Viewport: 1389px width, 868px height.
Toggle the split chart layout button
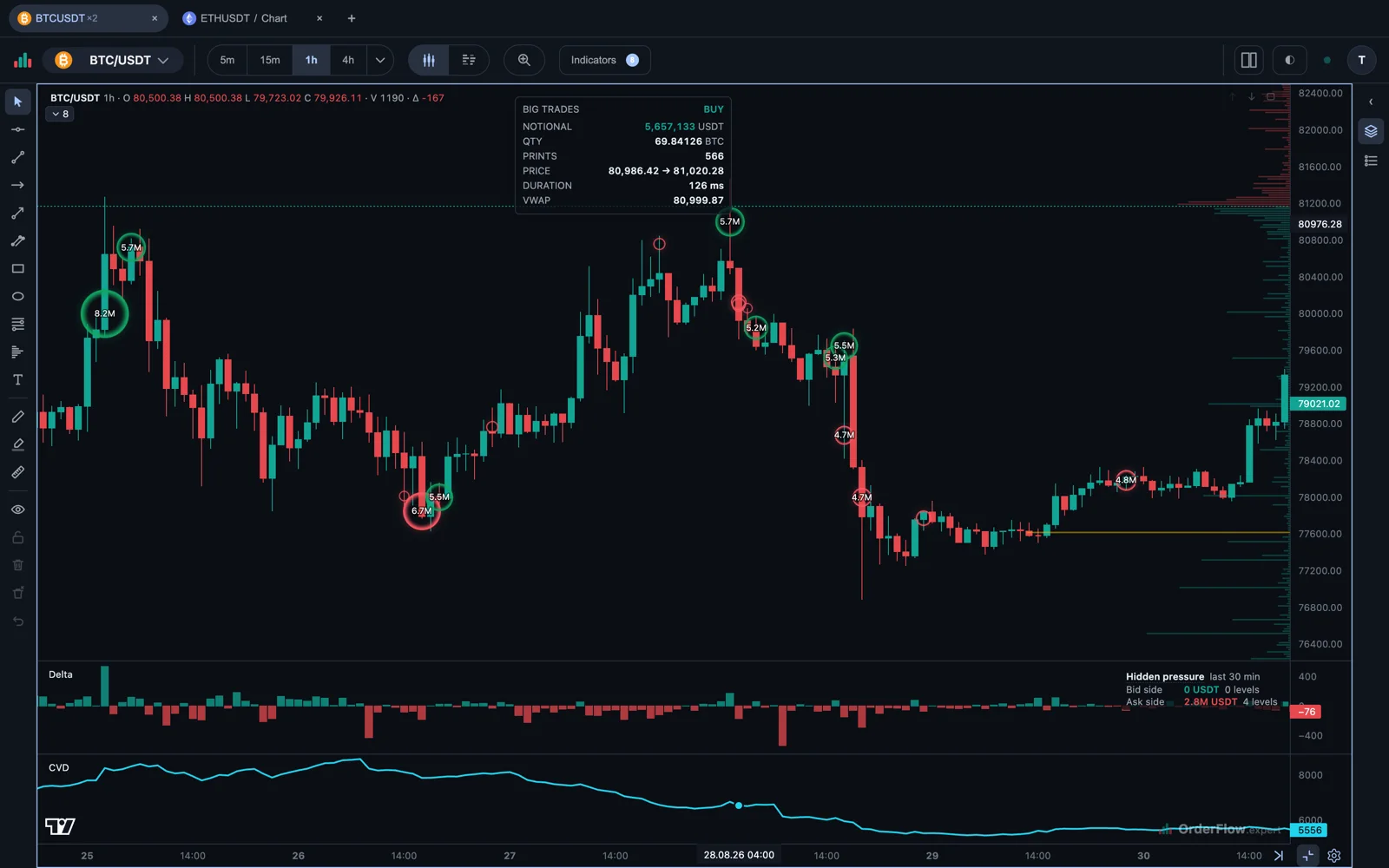pyautogui.click(x=1249, y=60)
